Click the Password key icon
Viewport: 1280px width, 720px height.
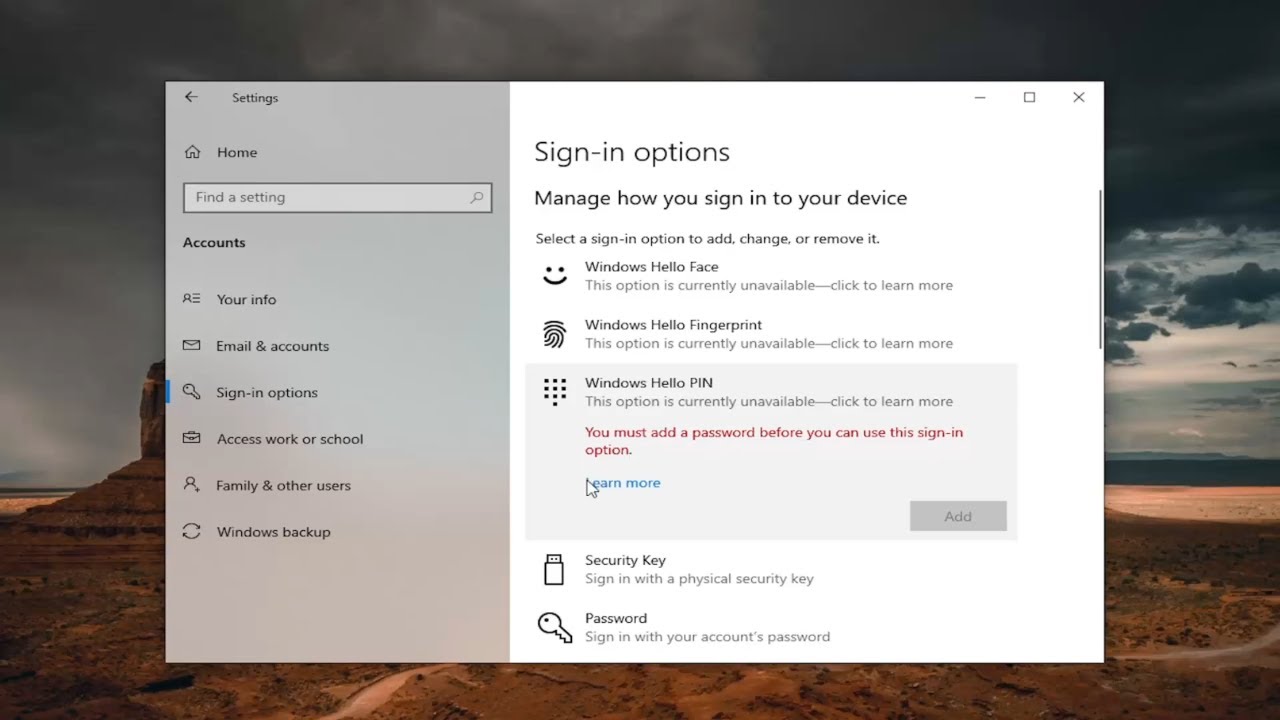554,627
